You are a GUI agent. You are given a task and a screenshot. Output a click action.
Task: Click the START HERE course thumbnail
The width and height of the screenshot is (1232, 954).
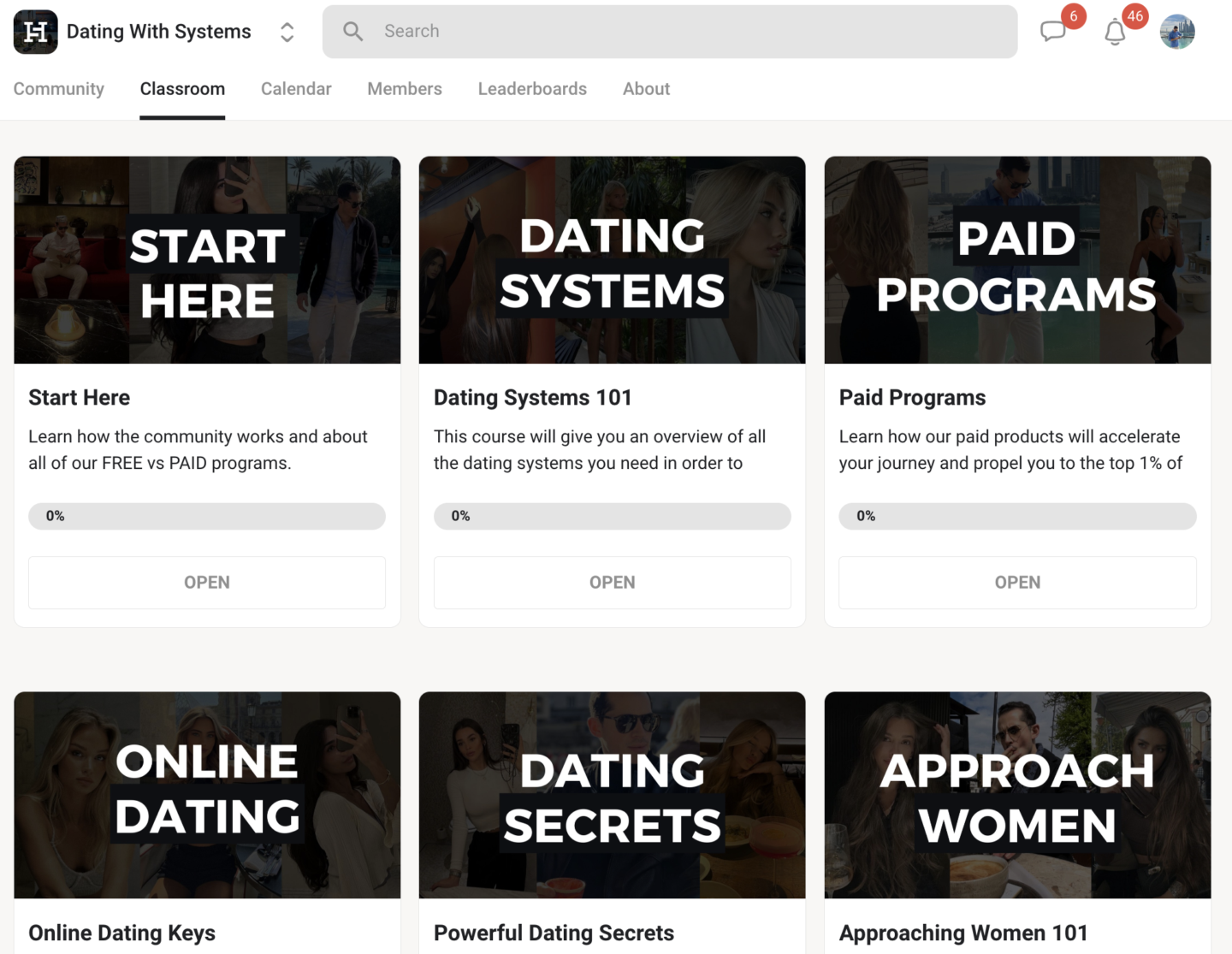coord(207,260)
